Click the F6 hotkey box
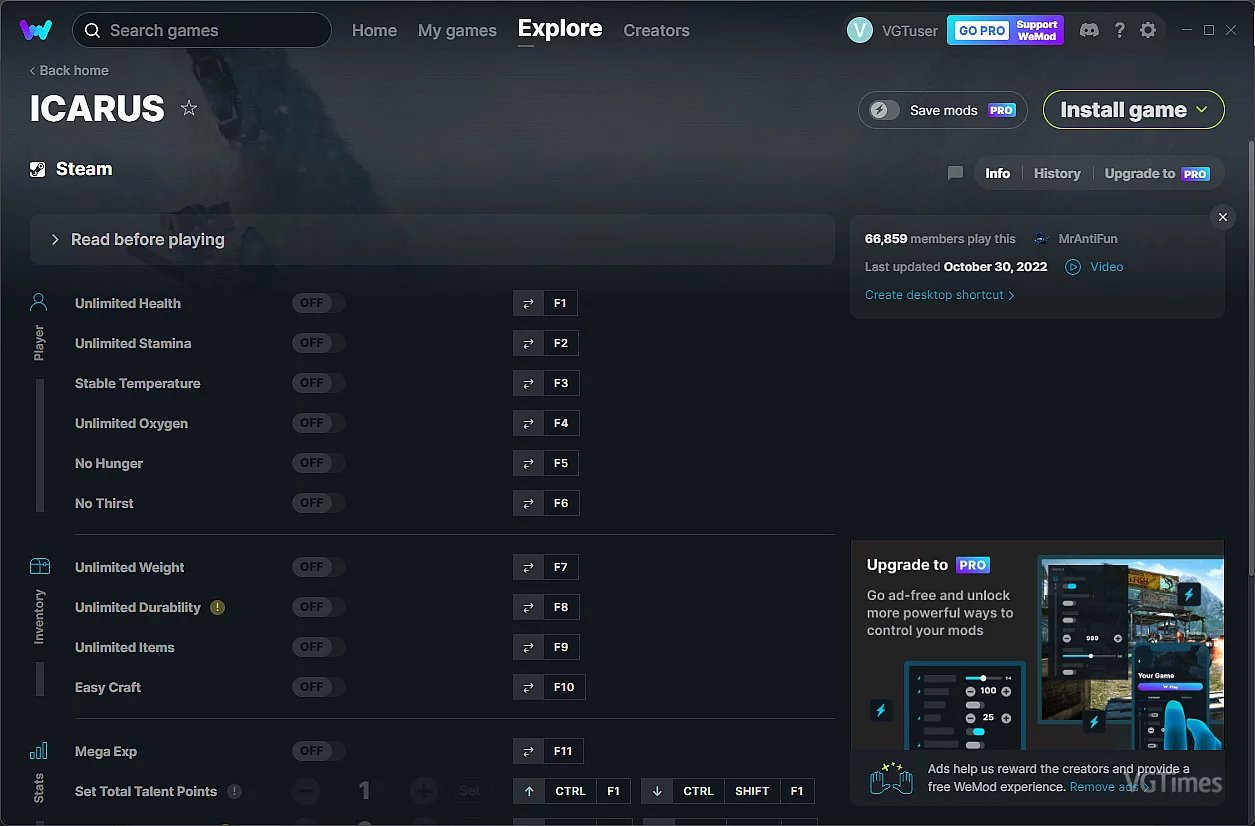This screenshot has width=1255, height=826. pos(561,503)
